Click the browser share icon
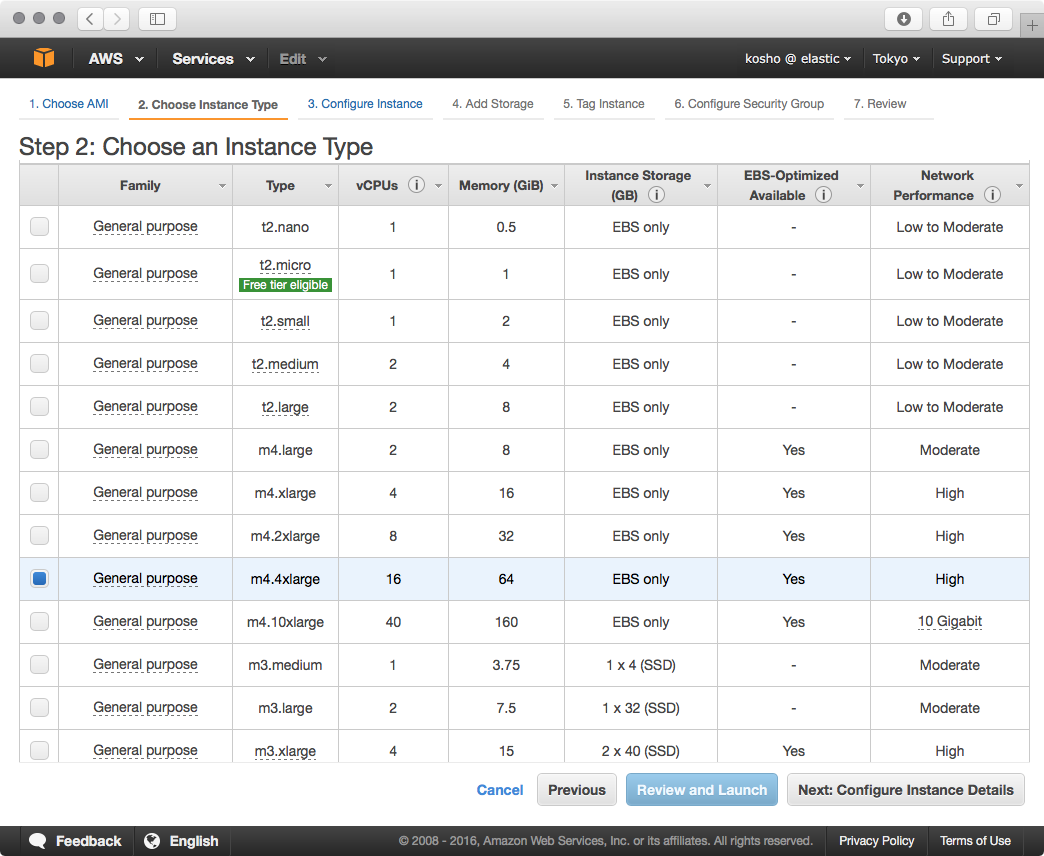1044x856 pixels. (948, 19)
